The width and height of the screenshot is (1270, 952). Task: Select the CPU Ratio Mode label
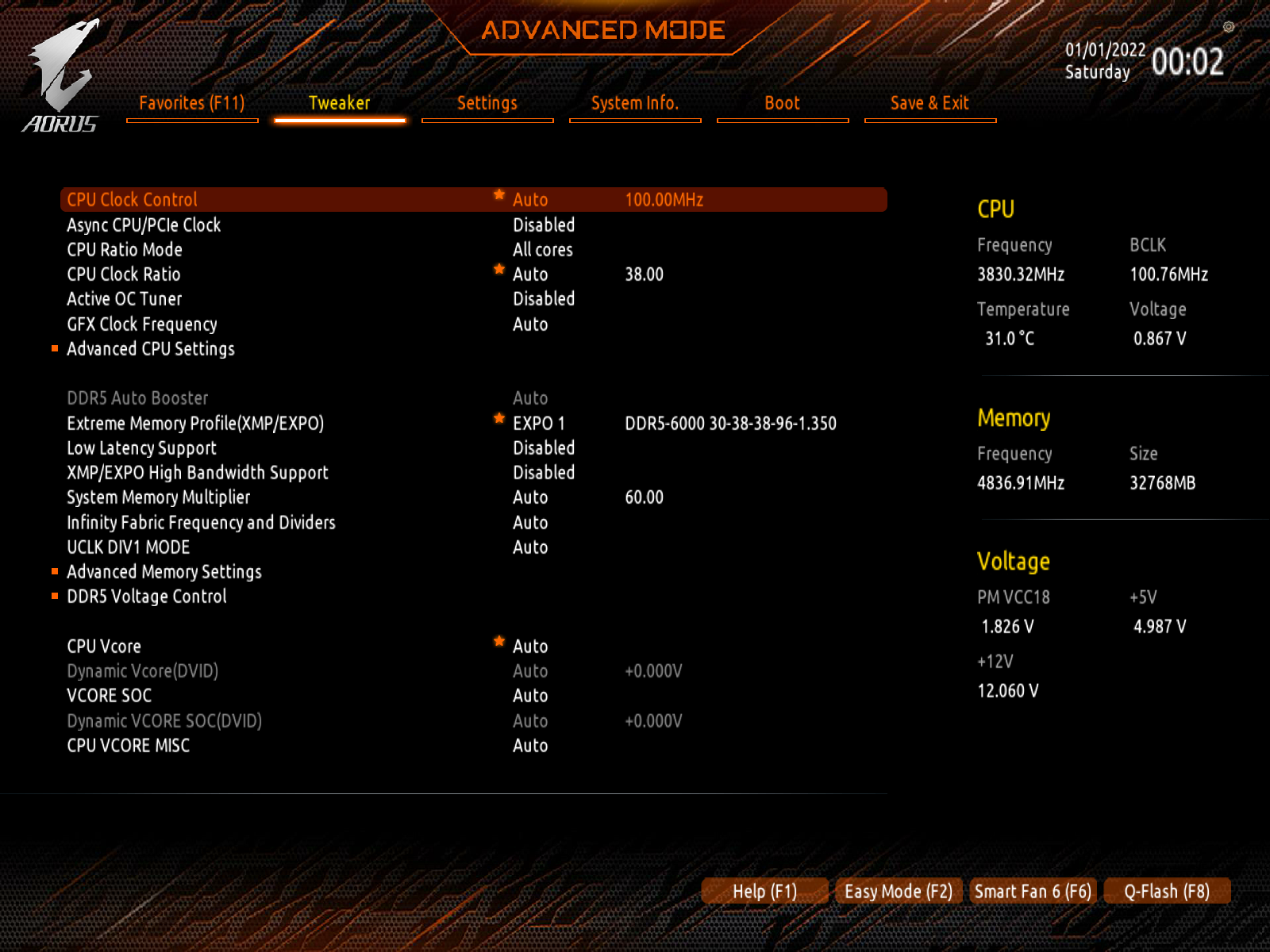tap(125, 250)
